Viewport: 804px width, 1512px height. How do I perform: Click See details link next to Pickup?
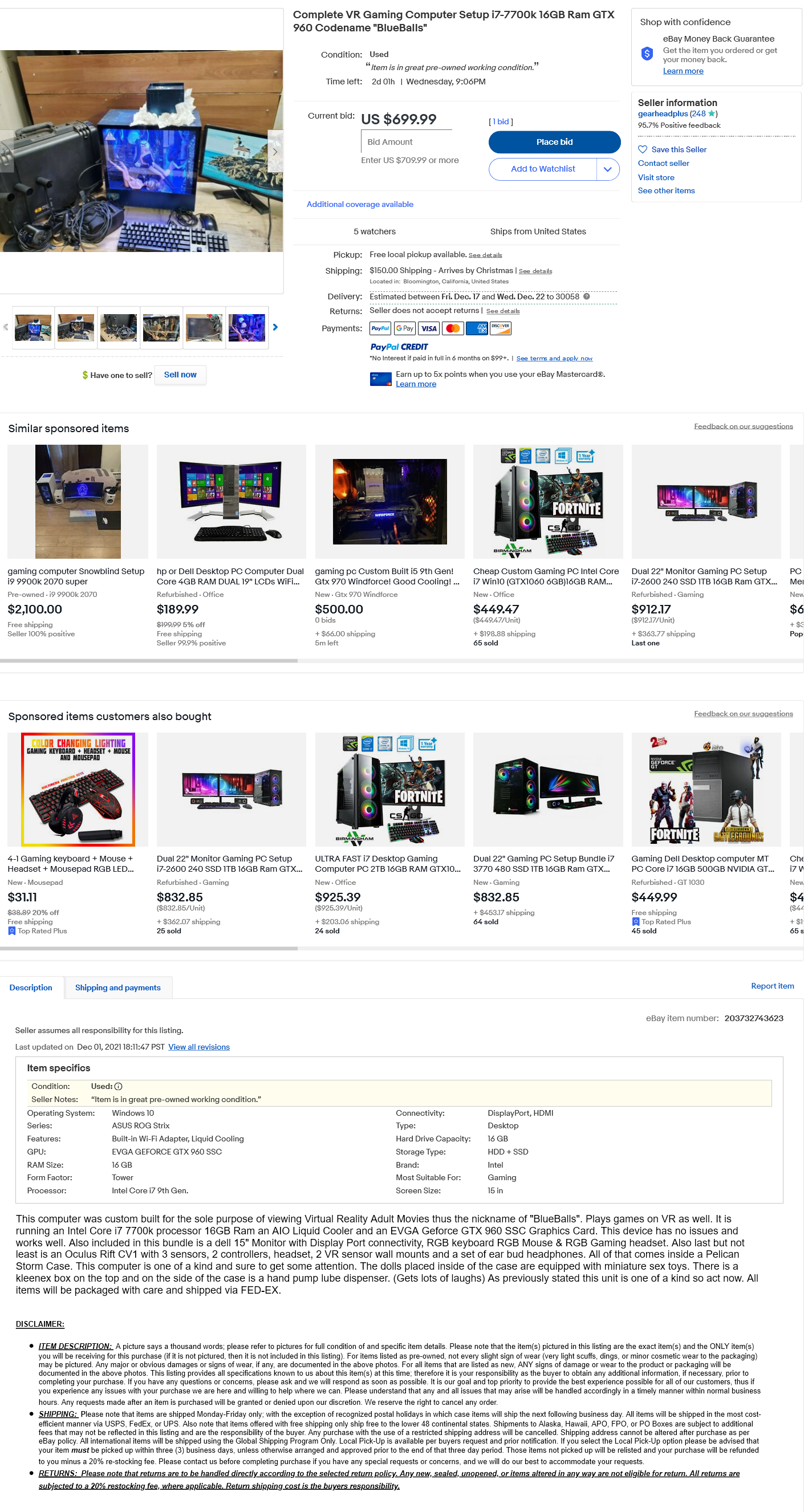pos(485,255)
